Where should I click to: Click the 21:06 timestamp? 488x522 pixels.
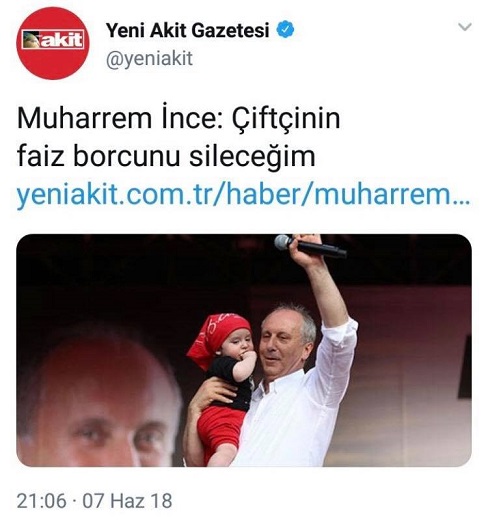click(42, 501)
